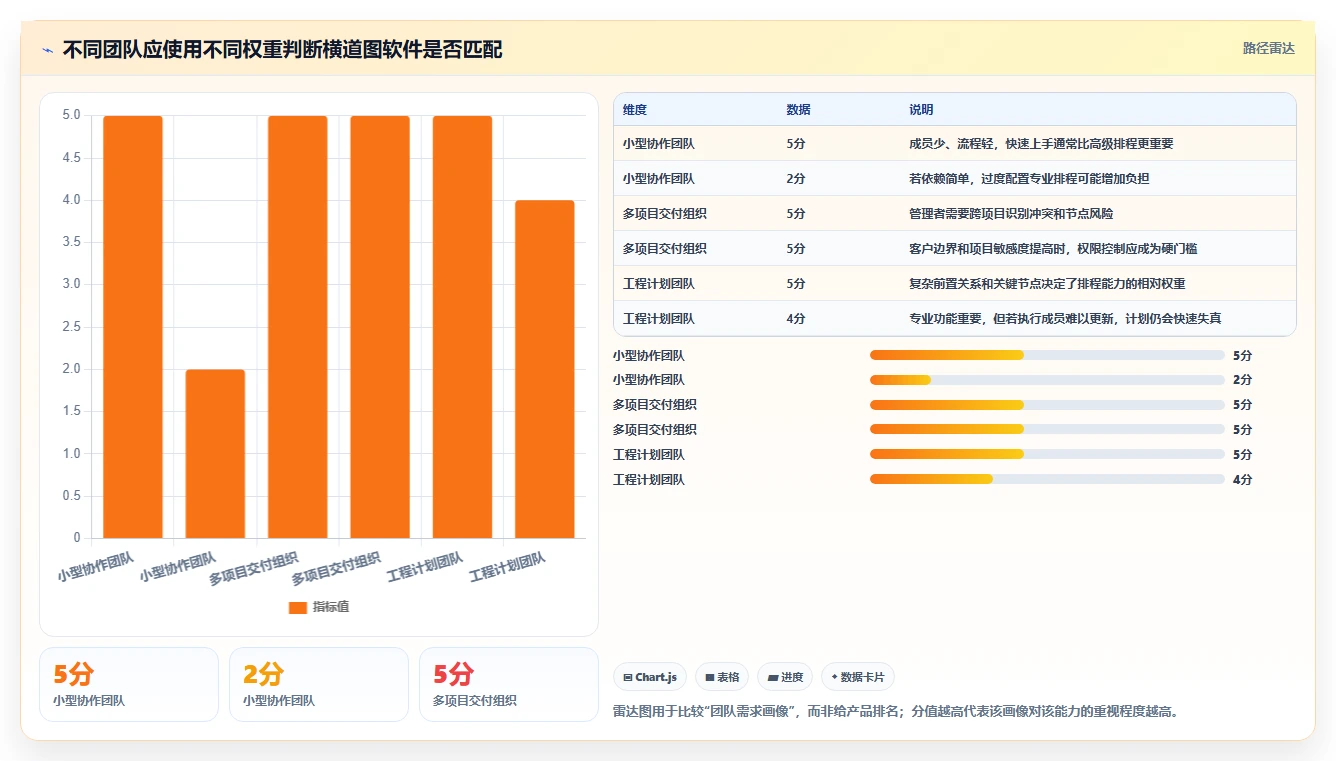Click the 0.5 y-axis label
1336x761 pixels.
click(71, 496)
